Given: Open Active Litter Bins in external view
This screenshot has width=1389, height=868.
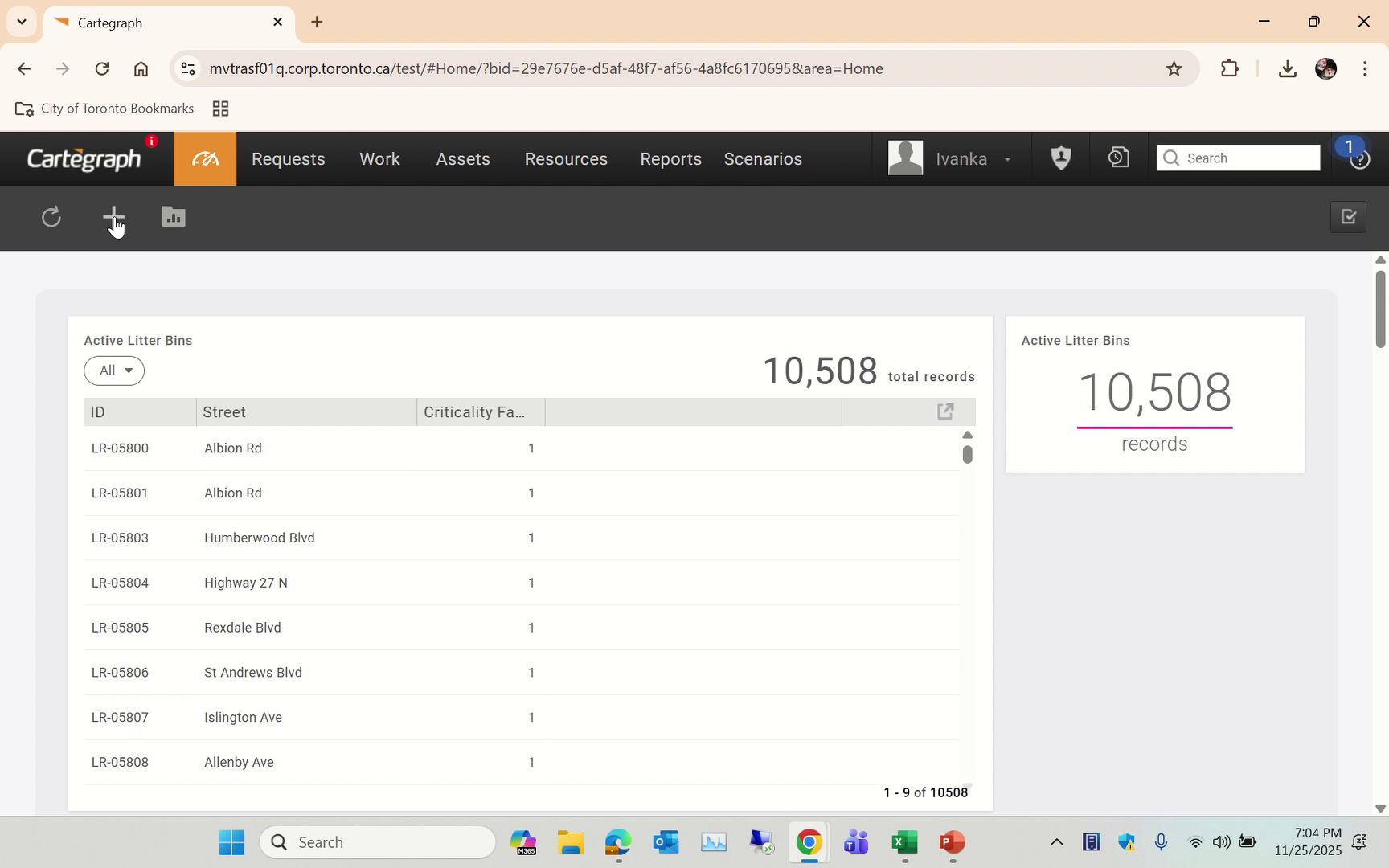Looking at the screenshot, I should click(x=944, y=411).
